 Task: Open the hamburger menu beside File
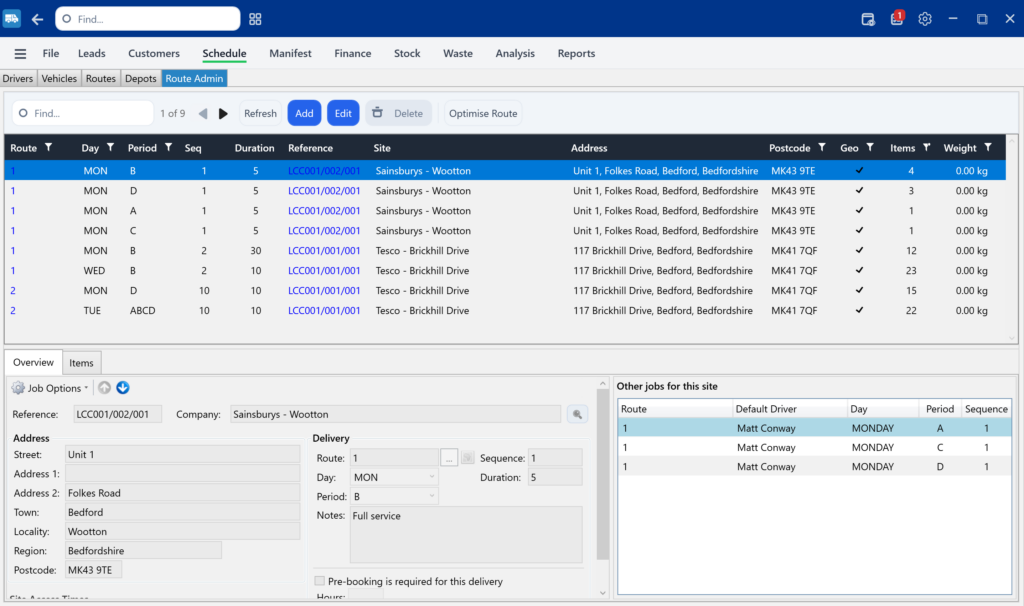click(x=20, y=54)
